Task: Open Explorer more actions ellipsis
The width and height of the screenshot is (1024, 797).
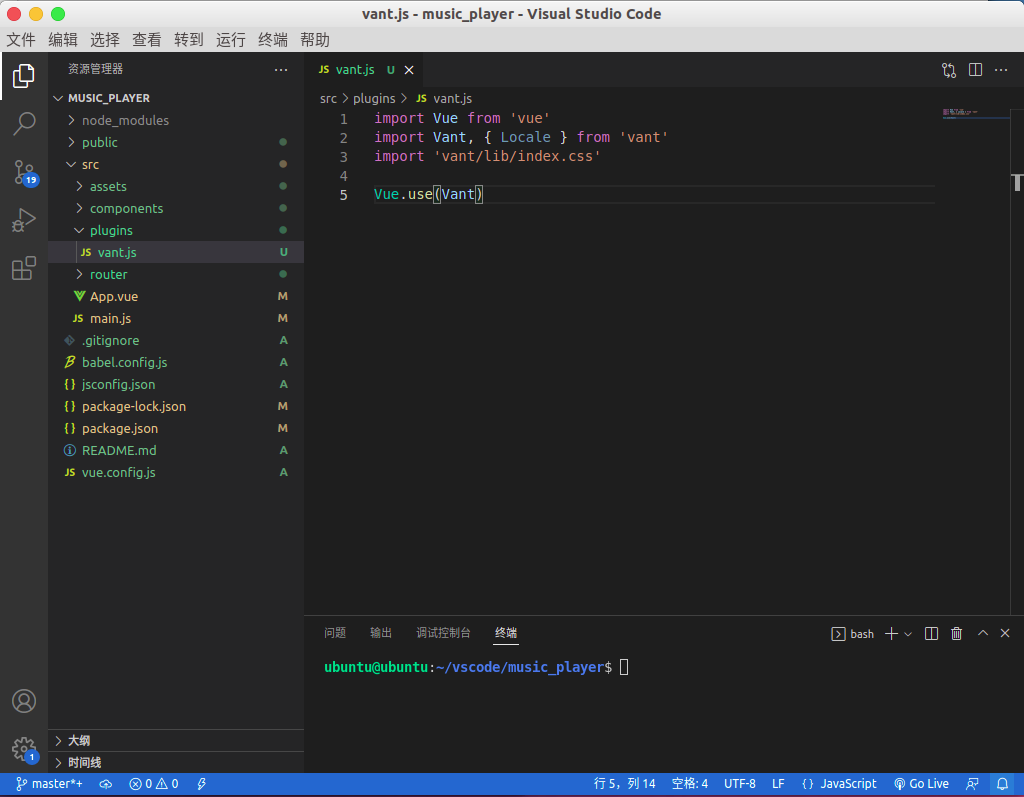Action: coord(281,70)
